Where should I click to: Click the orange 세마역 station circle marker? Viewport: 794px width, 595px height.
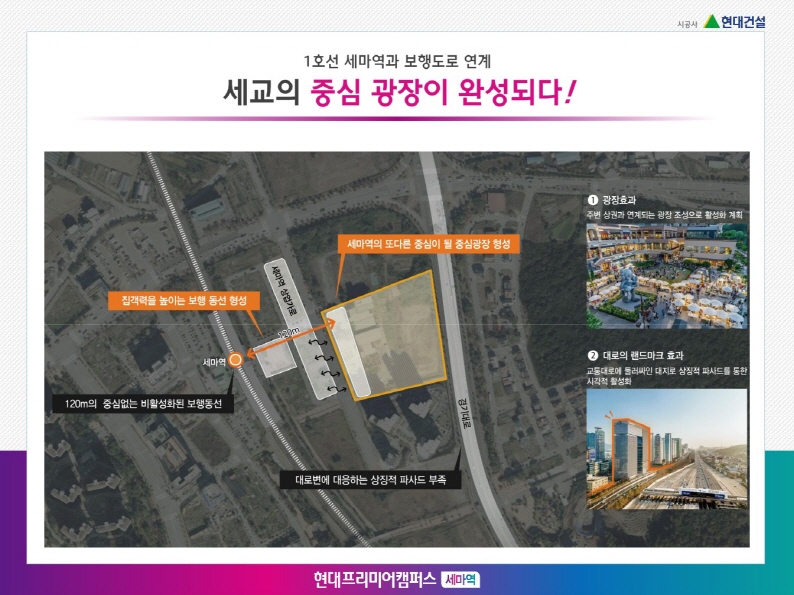click(235, 362)
